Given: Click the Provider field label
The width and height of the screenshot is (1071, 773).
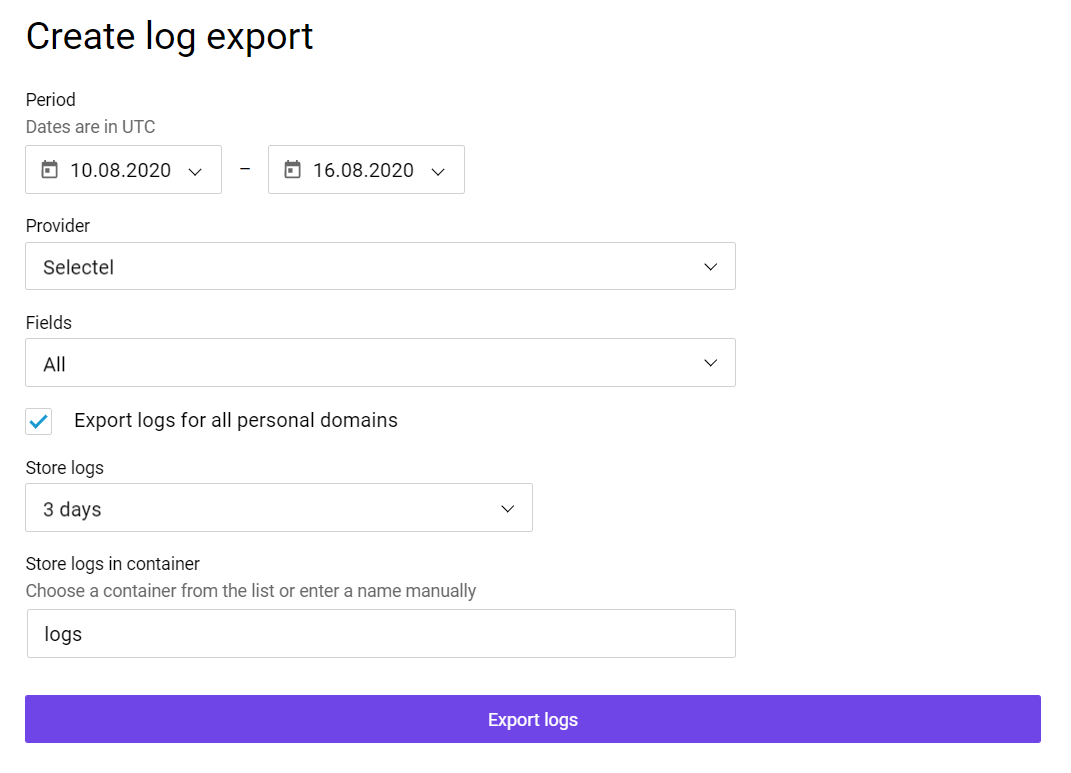Looking at the screenshot, I should click(57, 226).
